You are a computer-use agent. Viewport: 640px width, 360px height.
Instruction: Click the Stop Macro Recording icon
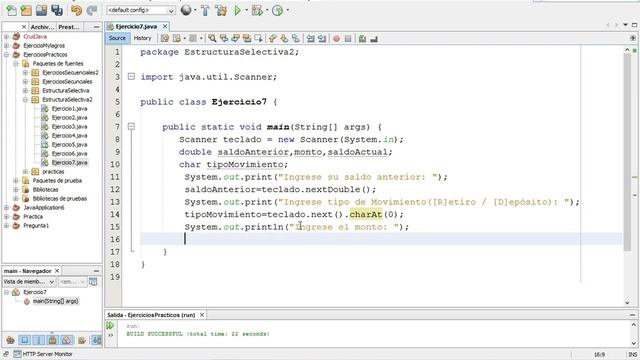pos(348,38)
